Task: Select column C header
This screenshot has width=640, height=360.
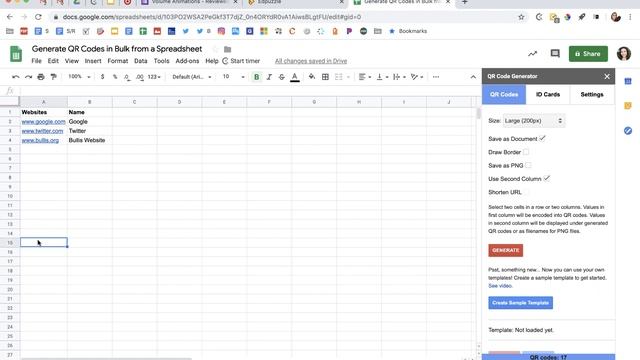Action: click(x=134, y=102)
